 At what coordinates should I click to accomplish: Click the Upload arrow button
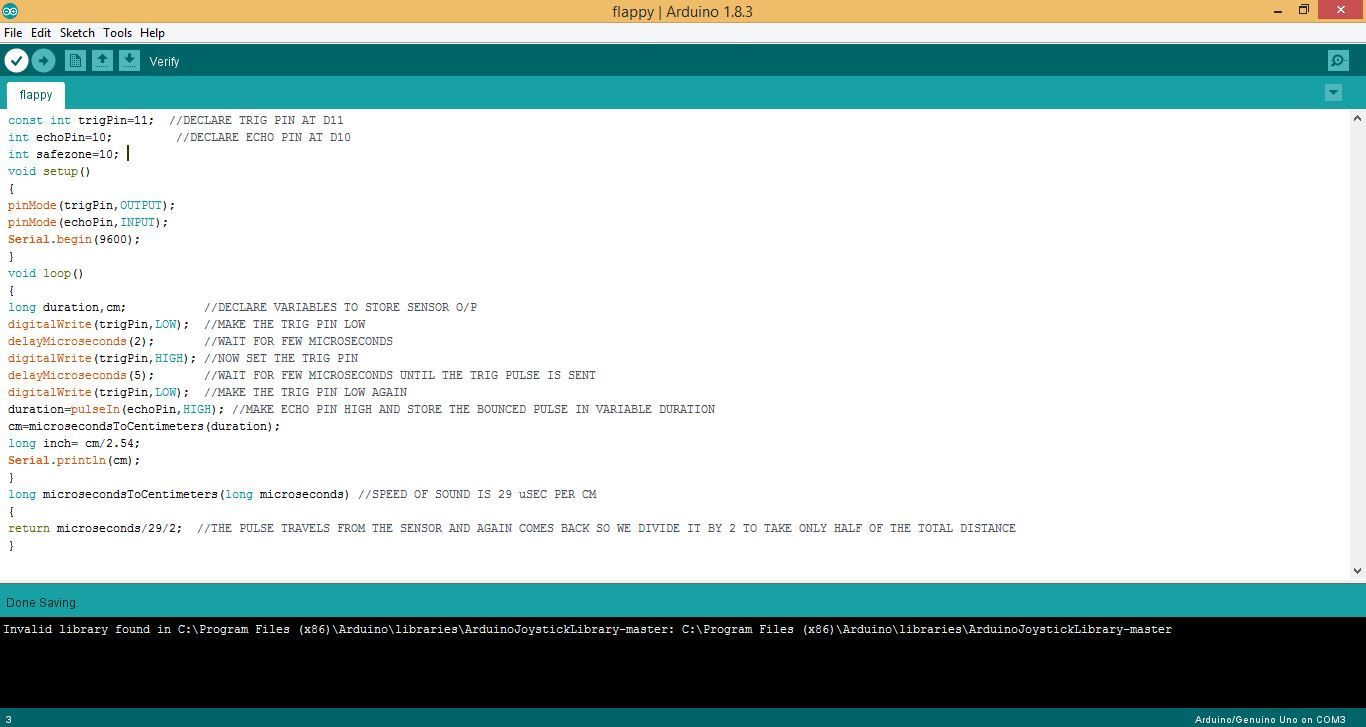coord(43,61)
